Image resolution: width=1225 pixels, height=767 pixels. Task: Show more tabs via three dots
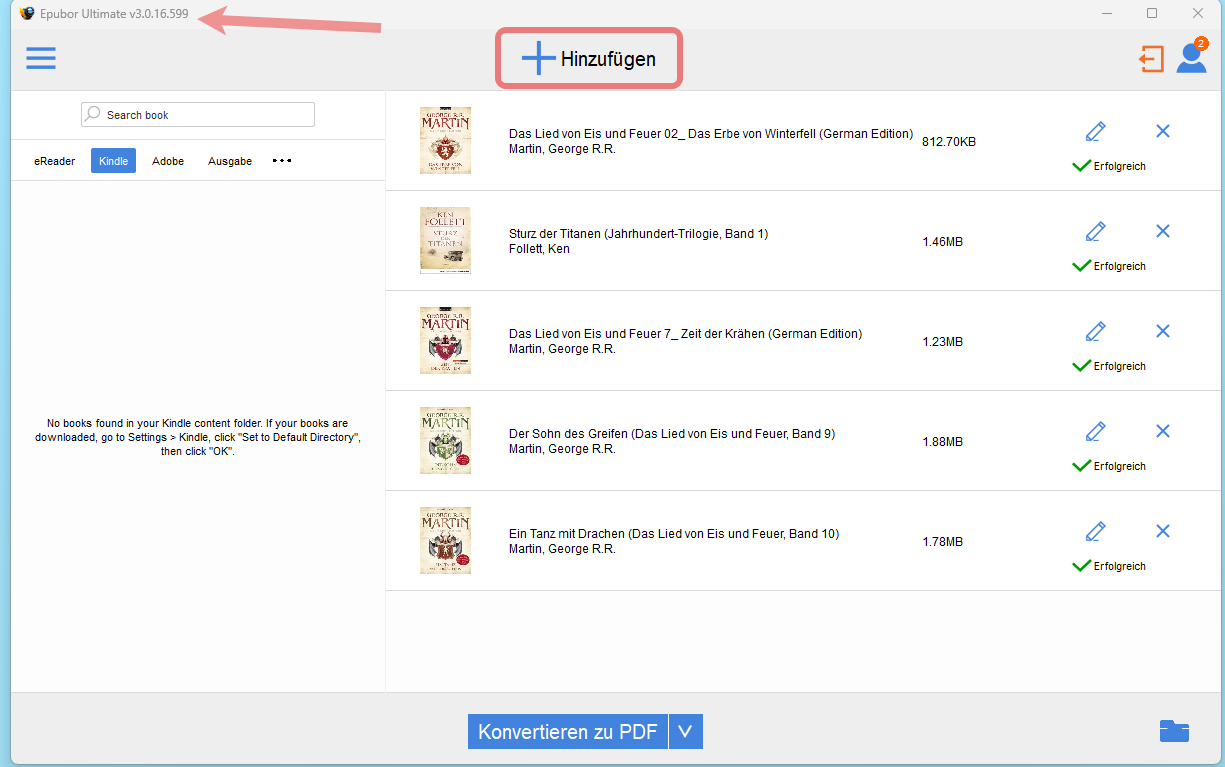click(x=282, y=160)
